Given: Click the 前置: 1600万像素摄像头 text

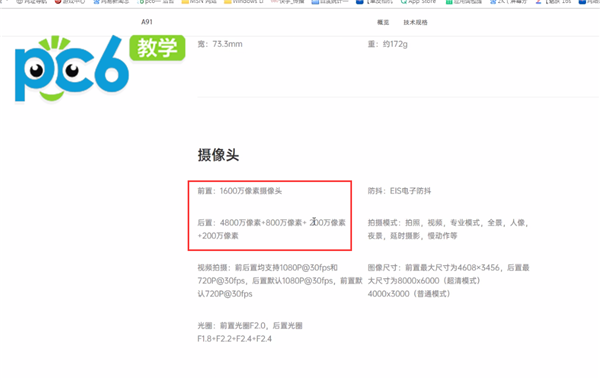Looking at the screenshot, I should tap(240, 191).
